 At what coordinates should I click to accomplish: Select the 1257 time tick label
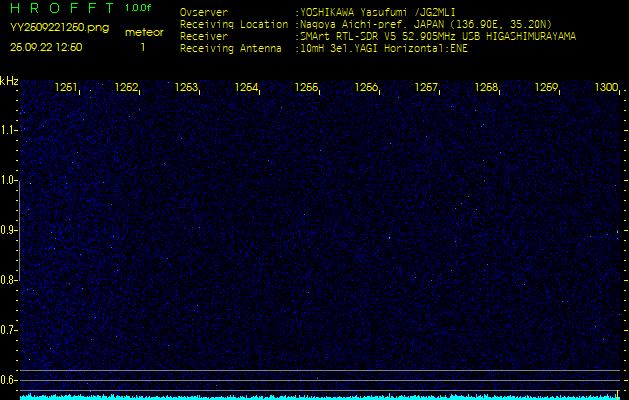[x=427, y=88]
